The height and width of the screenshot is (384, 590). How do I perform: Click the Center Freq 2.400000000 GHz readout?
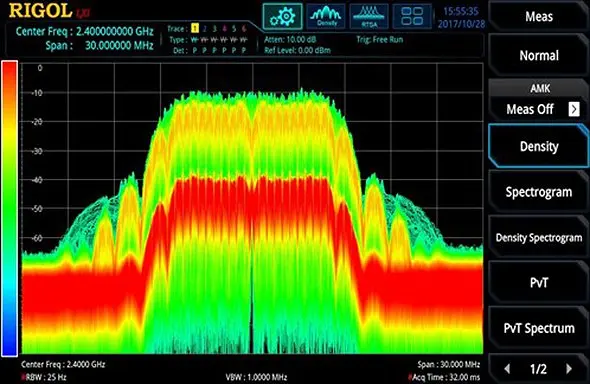point(85,31)
